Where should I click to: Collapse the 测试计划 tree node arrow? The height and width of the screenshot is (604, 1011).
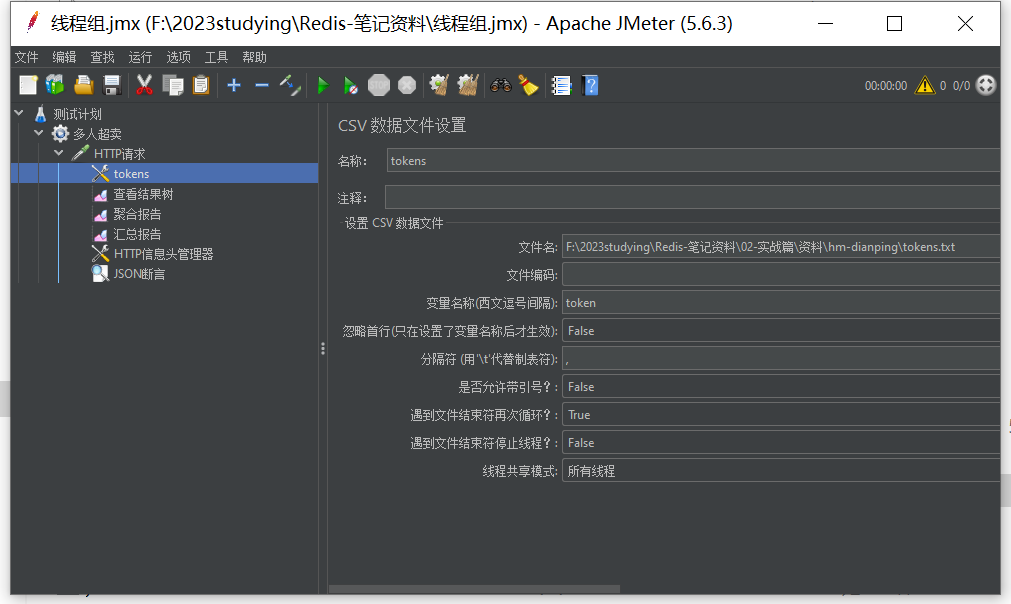point(19,114)
